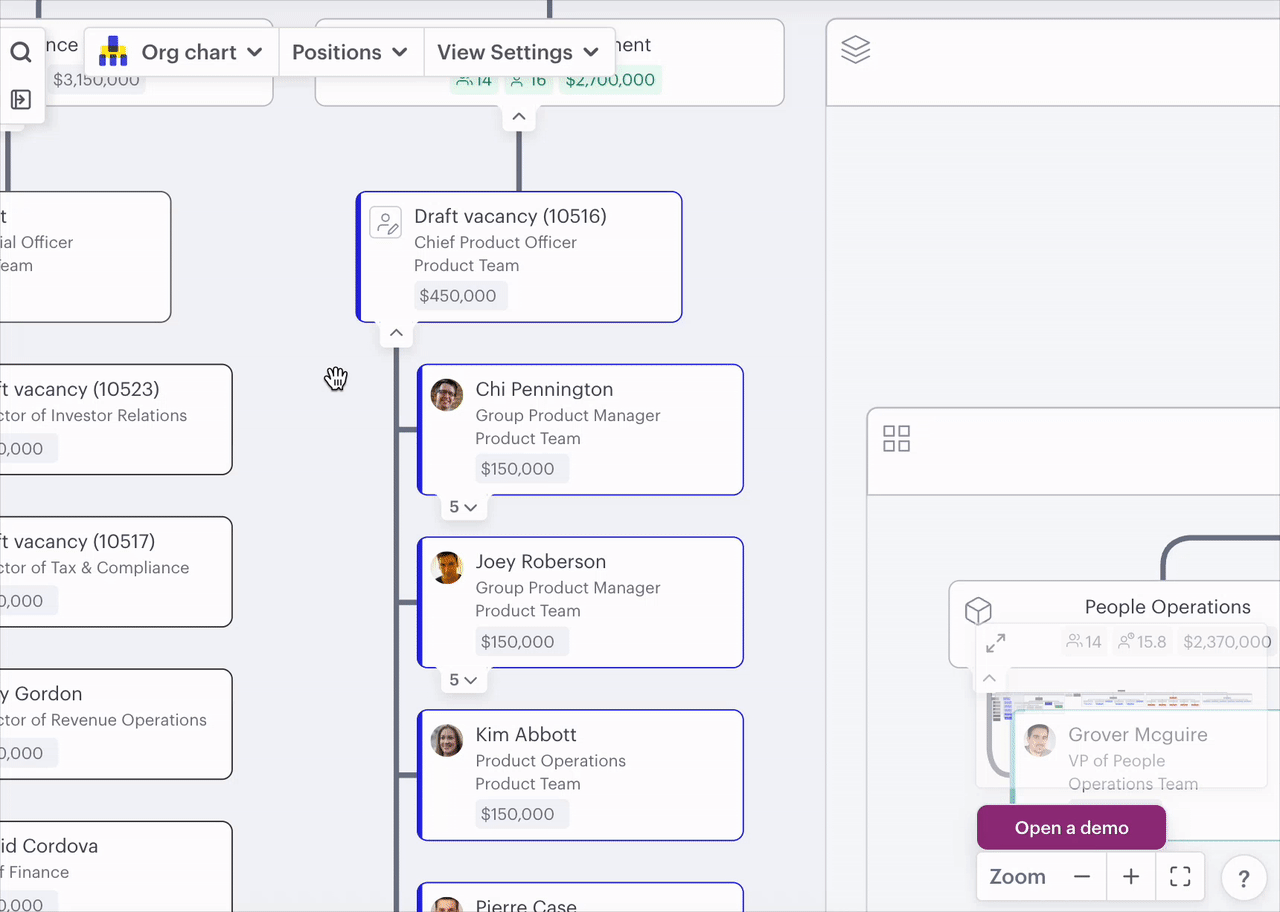Select the Draft vacancy (10517) name
This screenshot has width=1280, height=912.
(78, 542)
